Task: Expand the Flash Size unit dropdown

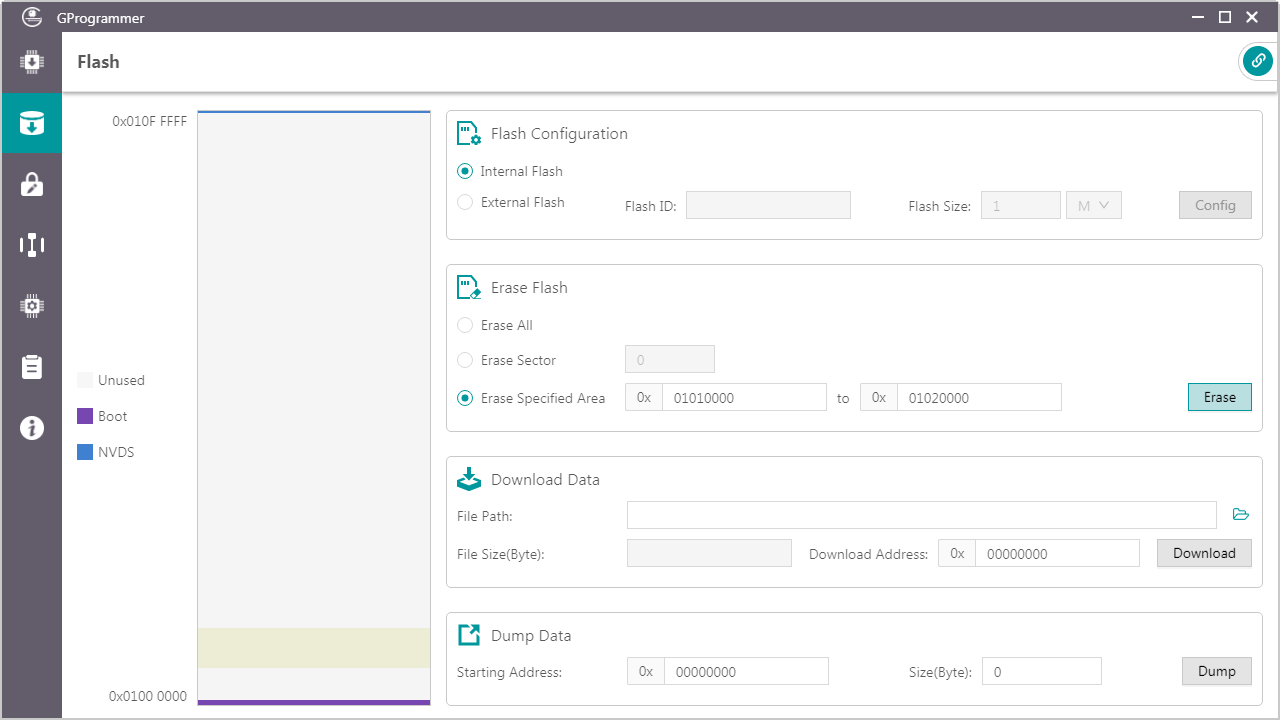Action: (x=1093, y=205)
